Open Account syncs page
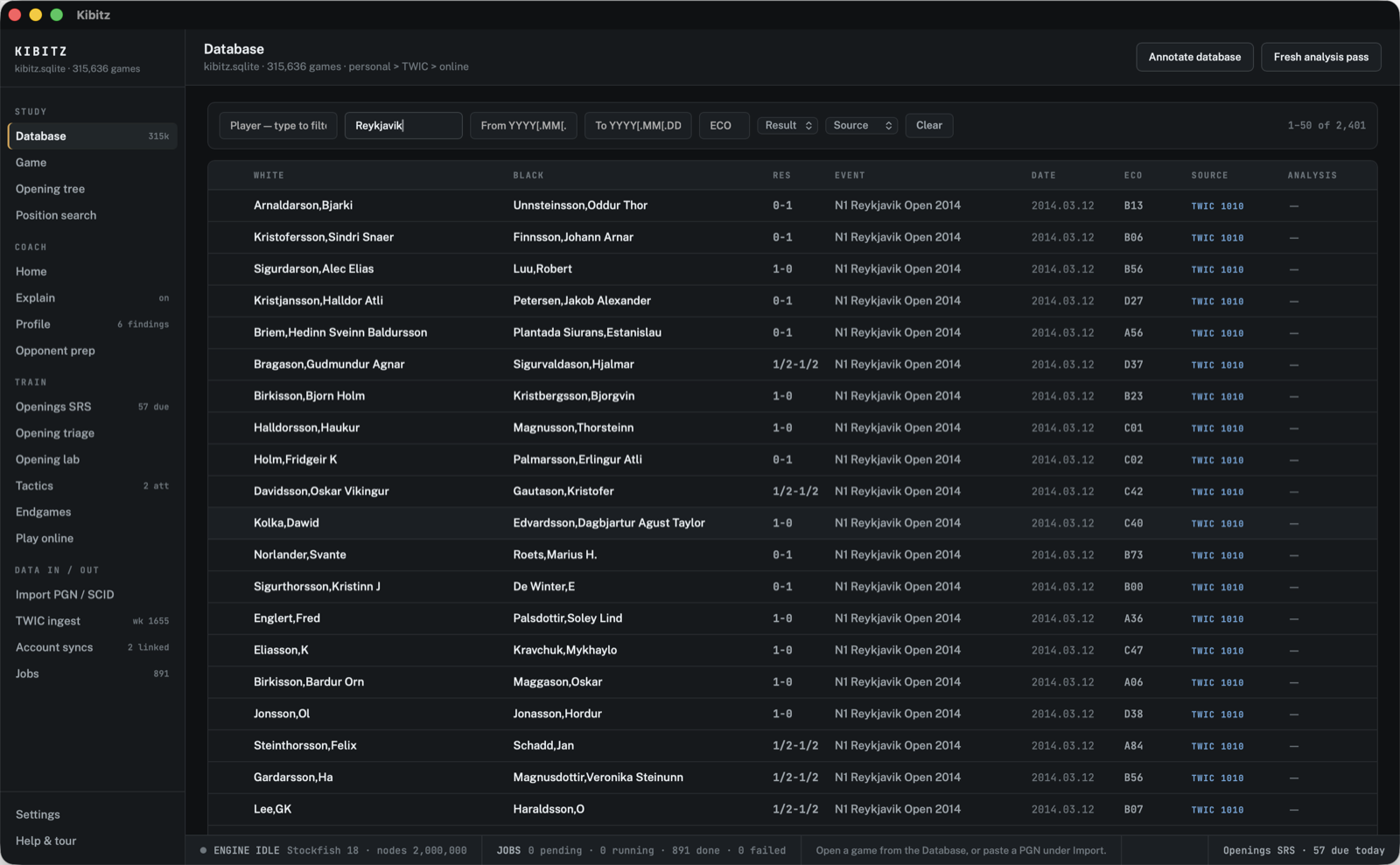Image resolution: width=1400 pixels, height=865 pixels. click(92, 647)
